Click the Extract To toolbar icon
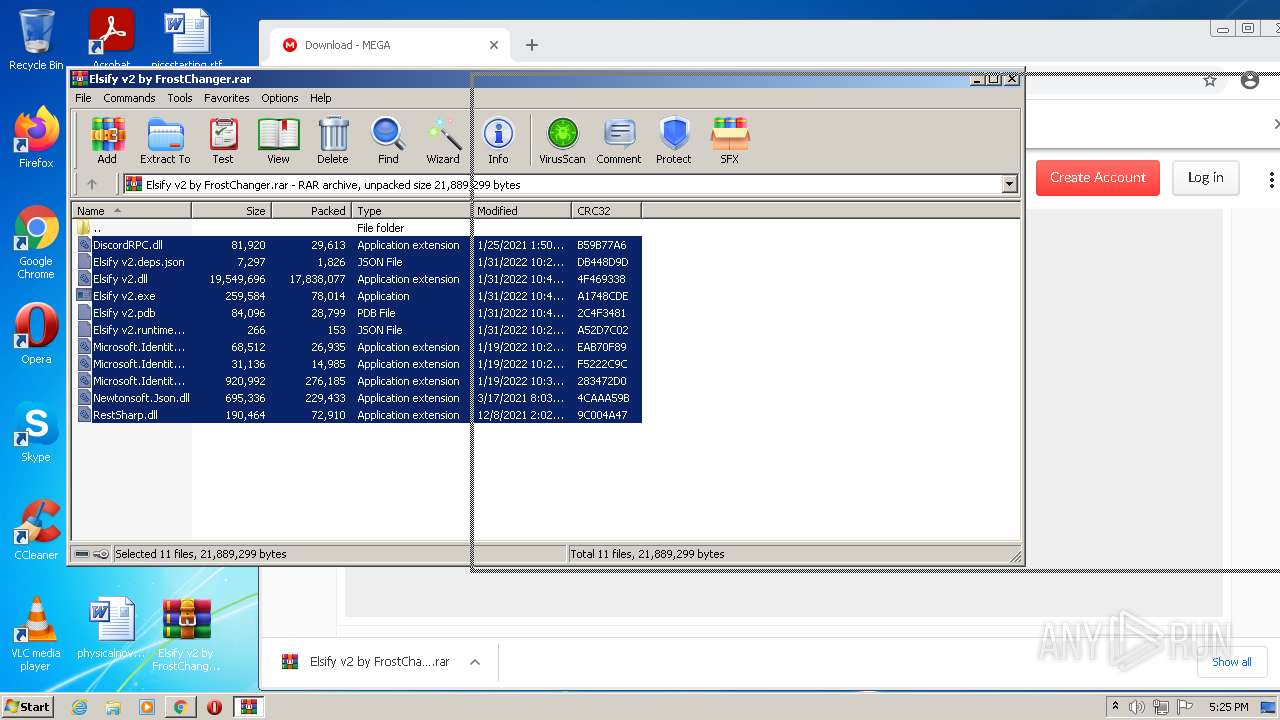The height and width of the screenshot is (720, 1280). 165,141
